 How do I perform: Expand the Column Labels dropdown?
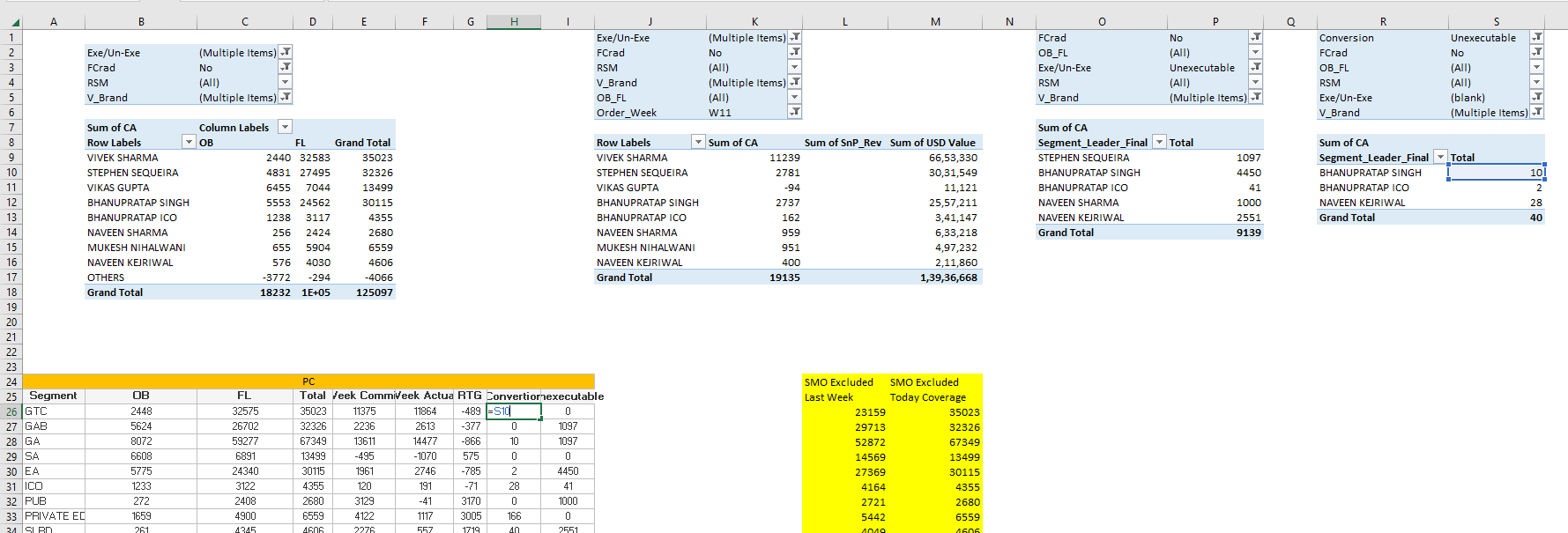click(x=285, y=128)
